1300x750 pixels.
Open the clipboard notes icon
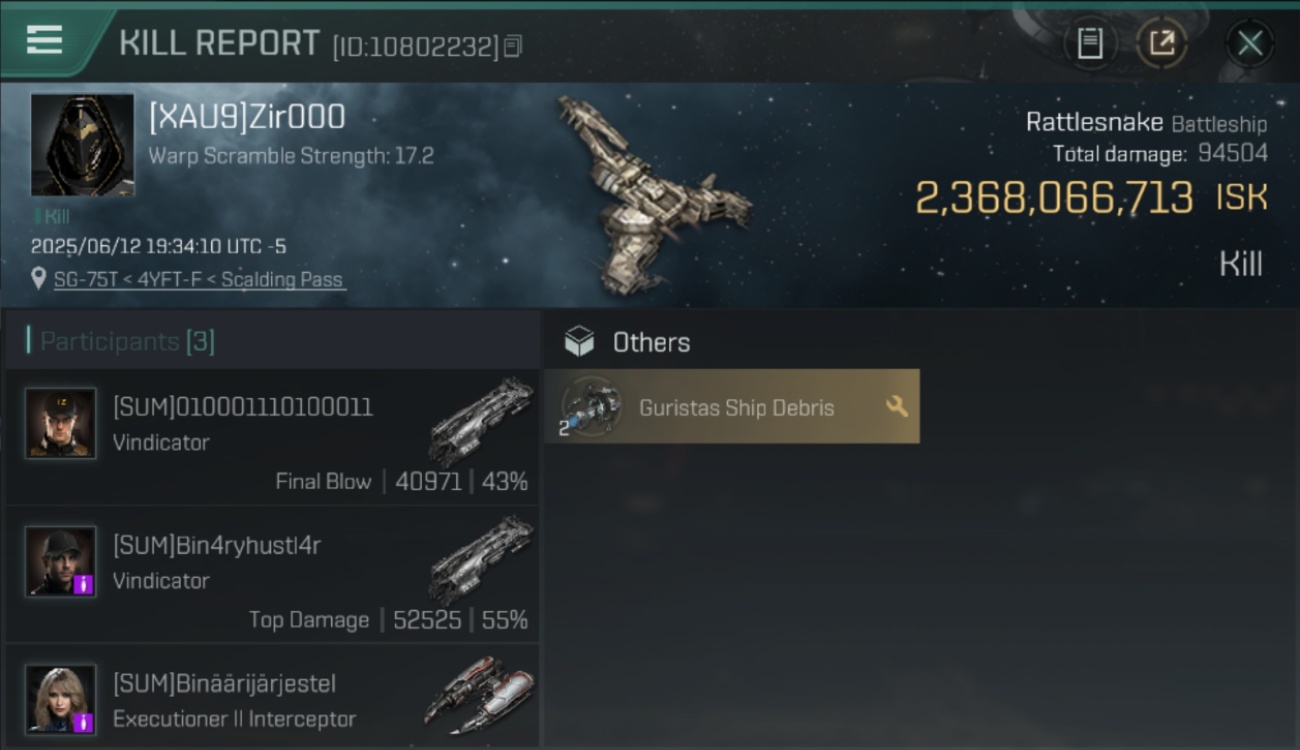pos(1090,43)
